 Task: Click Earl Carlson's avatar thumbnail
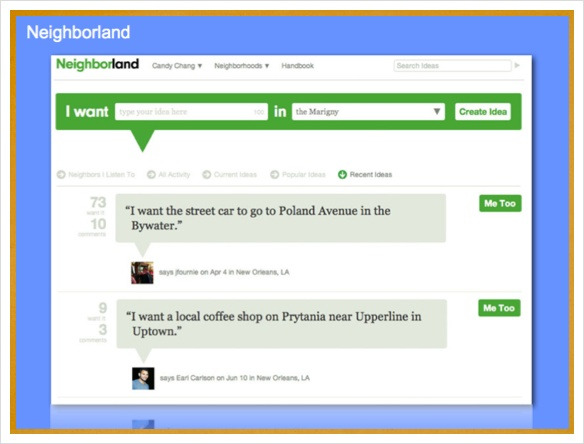tap(143, 378)
